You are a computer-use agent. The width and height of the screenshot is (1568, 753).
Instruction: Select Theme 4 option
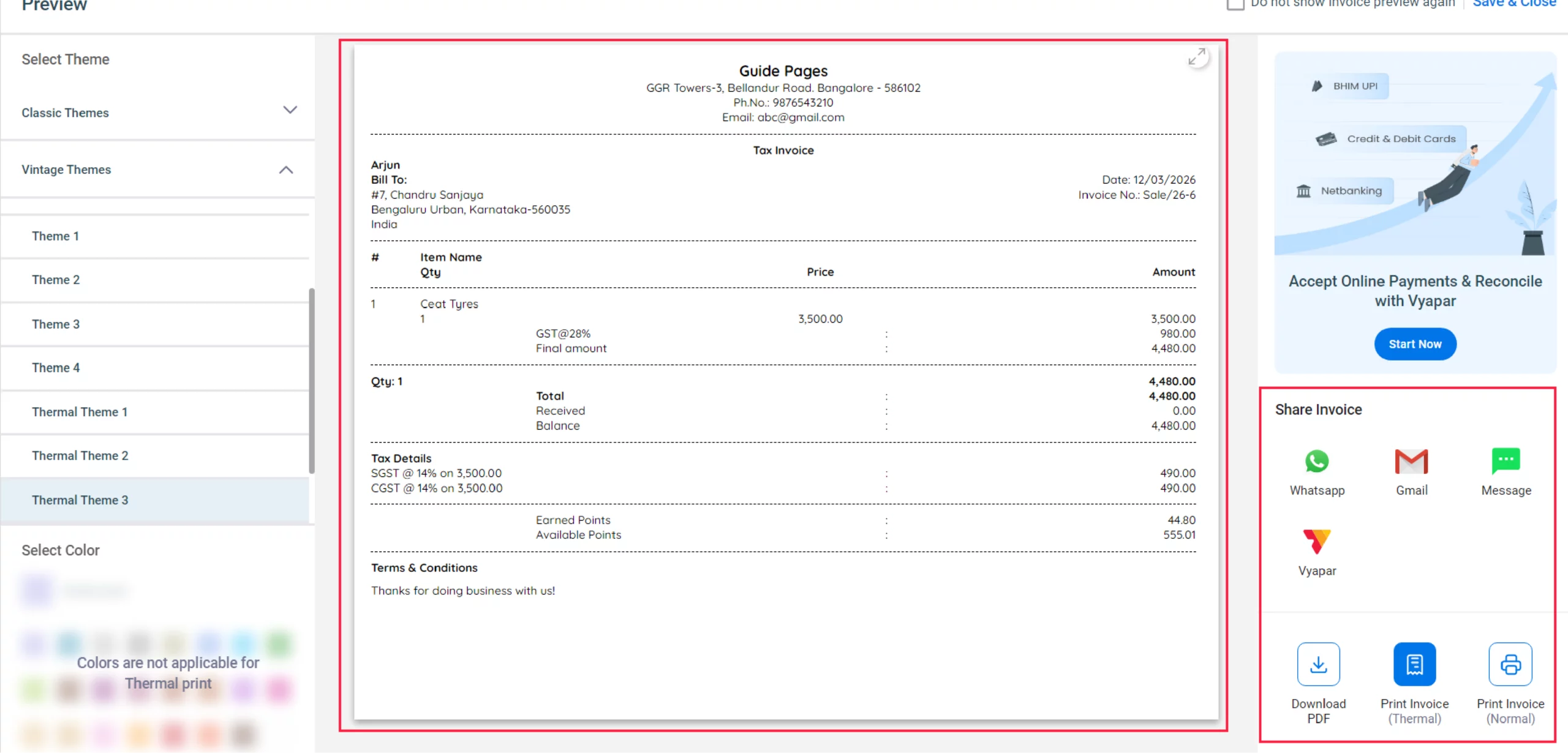click(56, 368)
